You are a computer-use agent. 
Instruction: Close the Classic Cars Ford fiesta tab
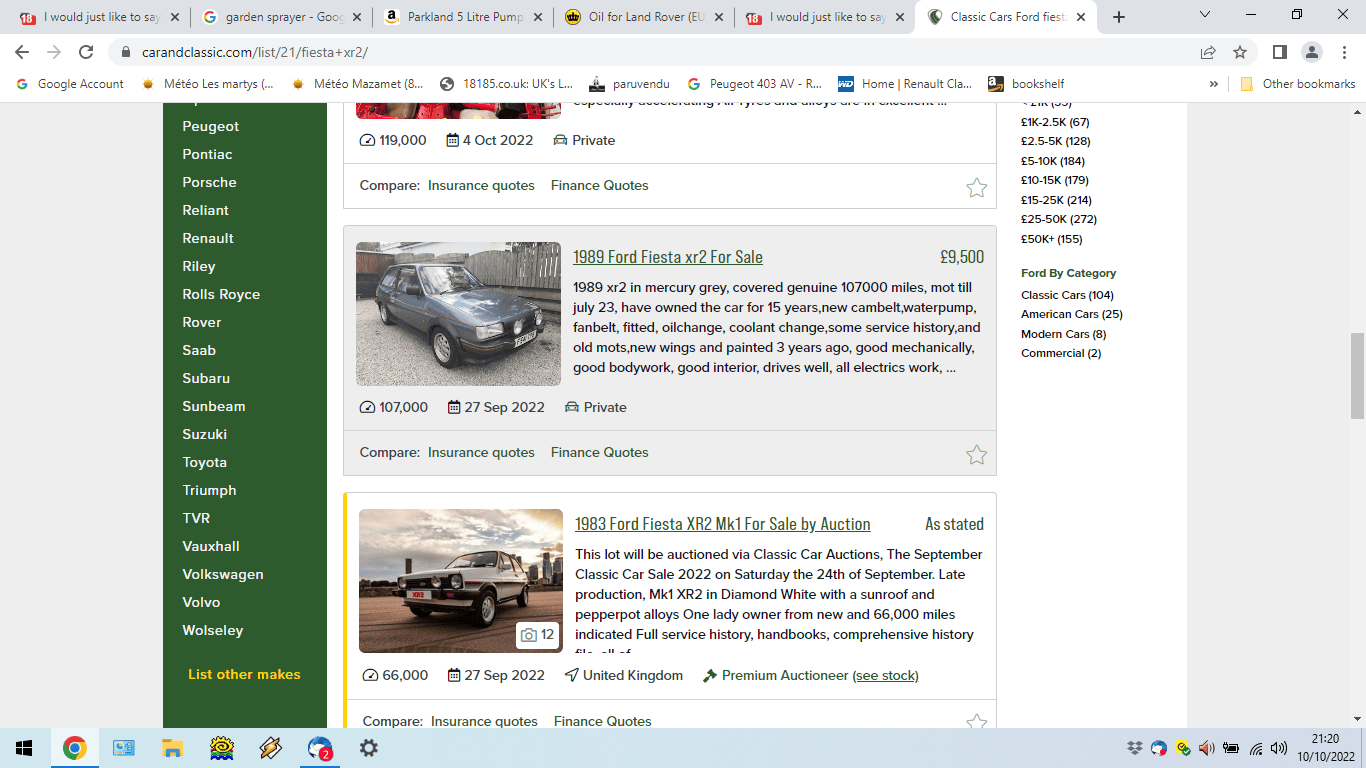(x=1081, y=17)
